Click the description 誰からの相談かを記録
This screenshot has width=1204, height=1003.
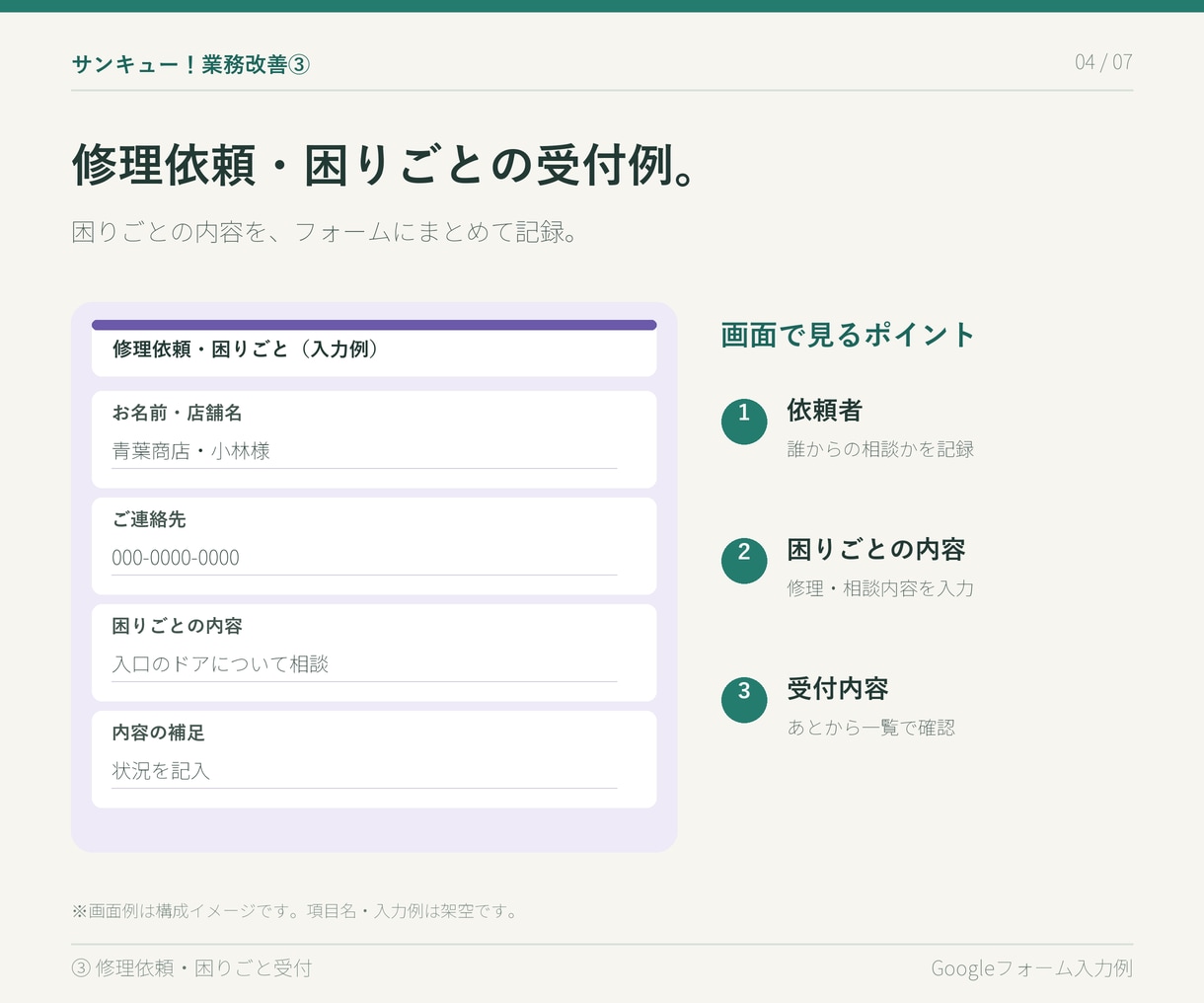pos(880,449)
